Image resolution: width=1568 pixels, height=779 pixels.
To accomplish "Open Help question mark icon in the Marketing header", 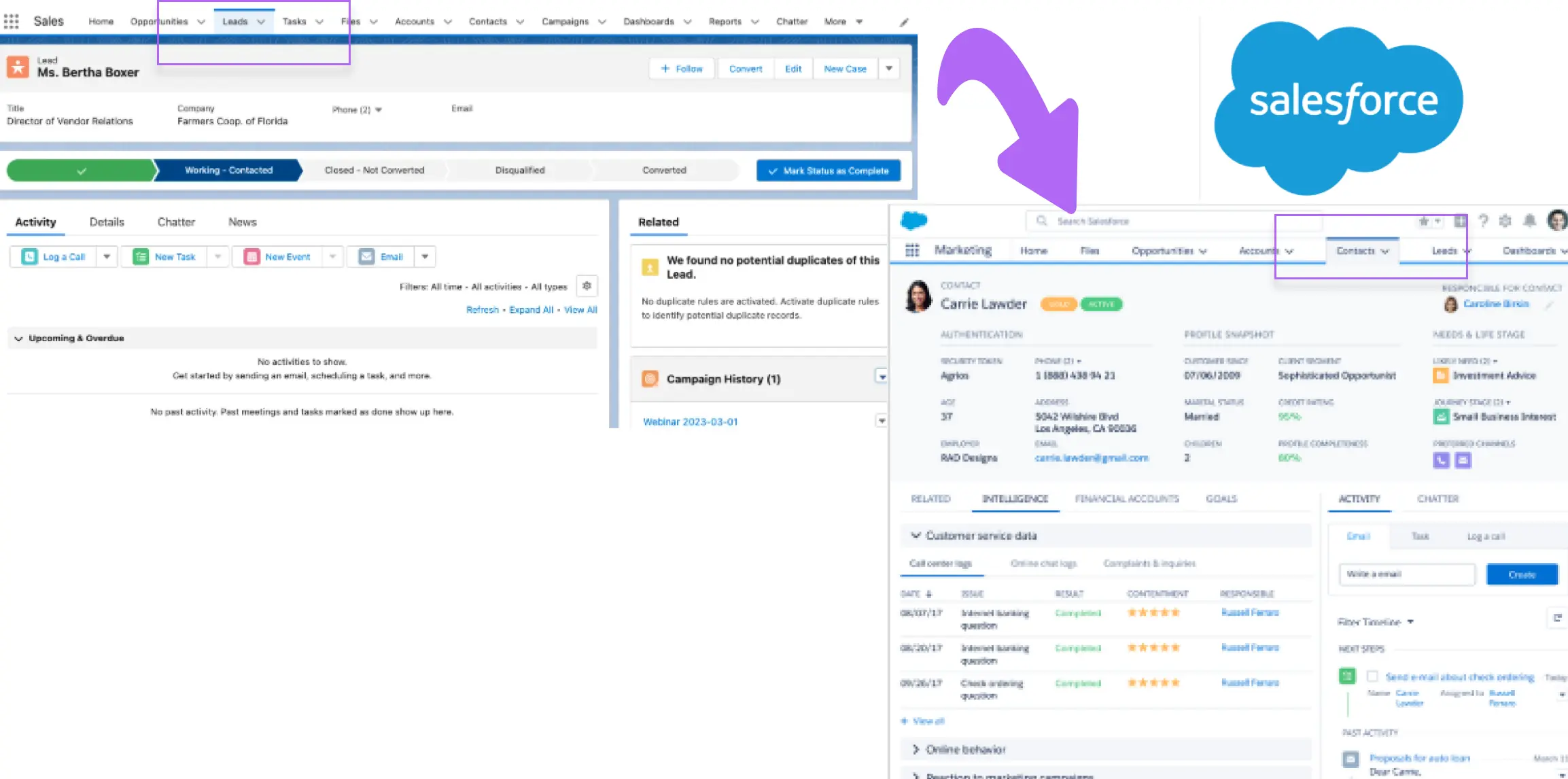I will click(x=1484, y=220).
